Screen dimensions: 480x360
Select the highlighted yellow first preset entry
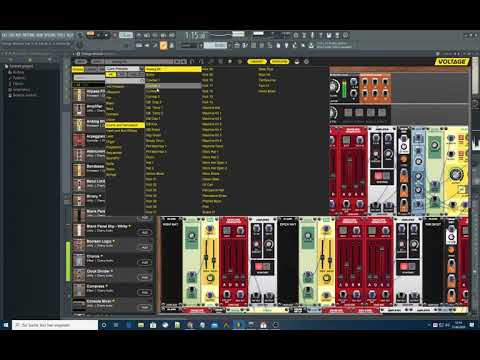click(173, 69)
